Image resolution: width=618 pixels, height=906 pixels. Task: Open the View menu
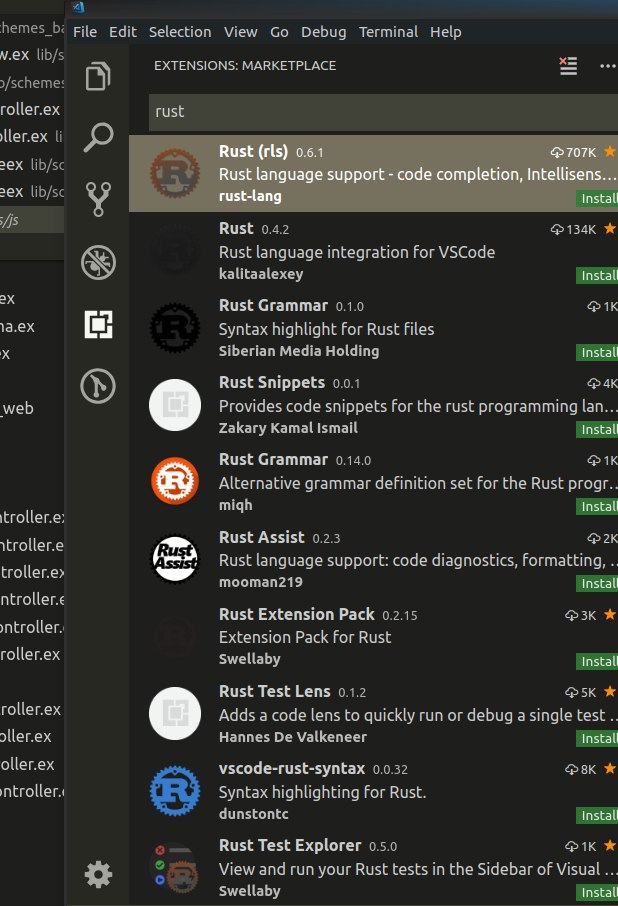point(241,32)
